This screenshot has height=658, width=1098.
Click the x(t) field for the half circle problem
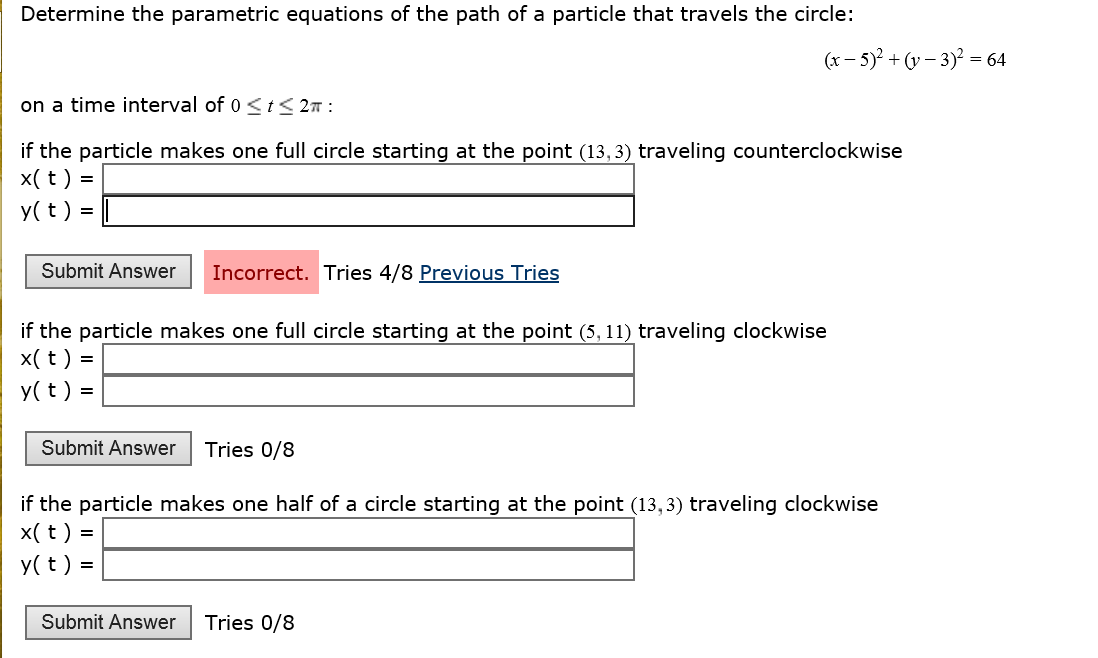pyautogui.click(x=370, y=532)
